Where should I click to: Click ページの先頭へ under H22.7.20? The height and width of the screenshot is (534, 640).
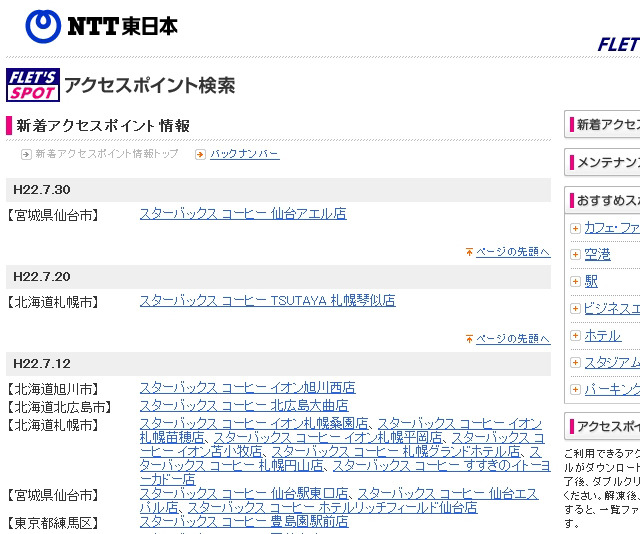click(513, 339)
